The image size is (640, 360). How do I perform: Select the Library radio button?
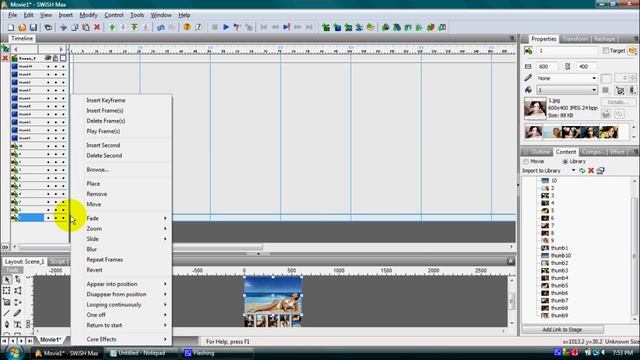click(565, 162)
